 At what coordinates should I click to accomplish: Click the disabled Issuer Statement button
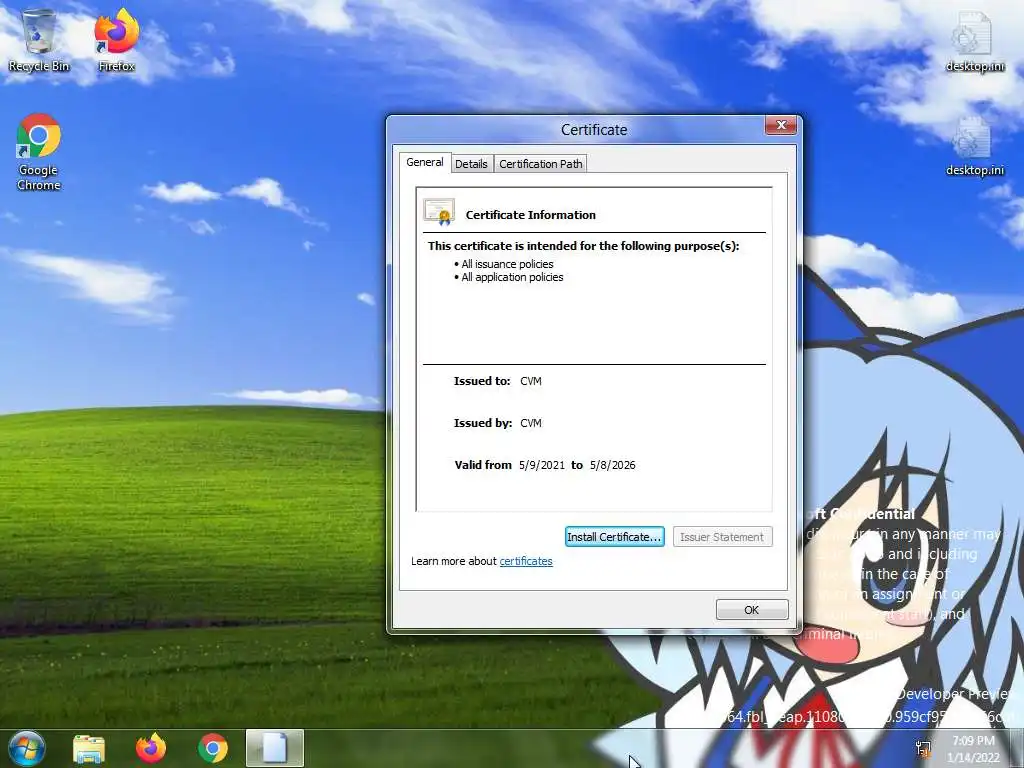click(722, 537)
